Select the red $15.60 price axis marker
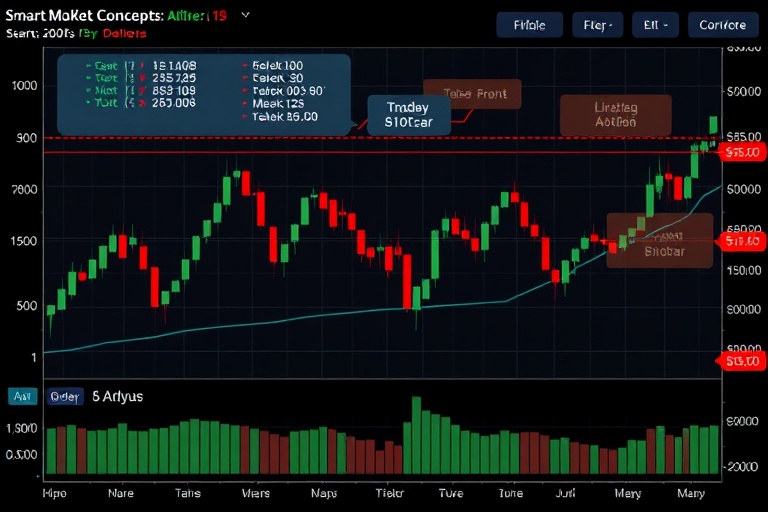 click(742, 241)
